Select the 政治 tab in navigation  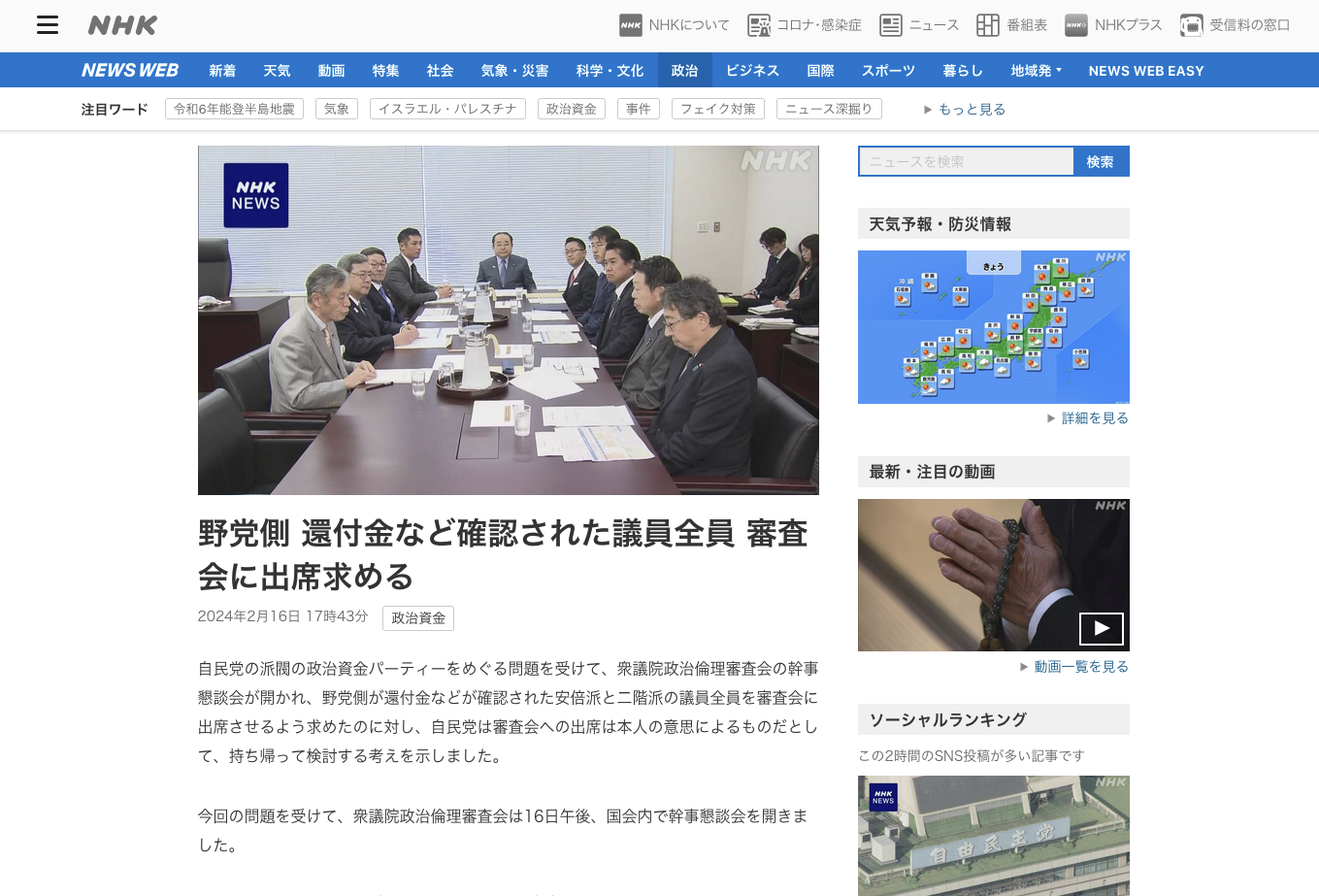[684, 71]
